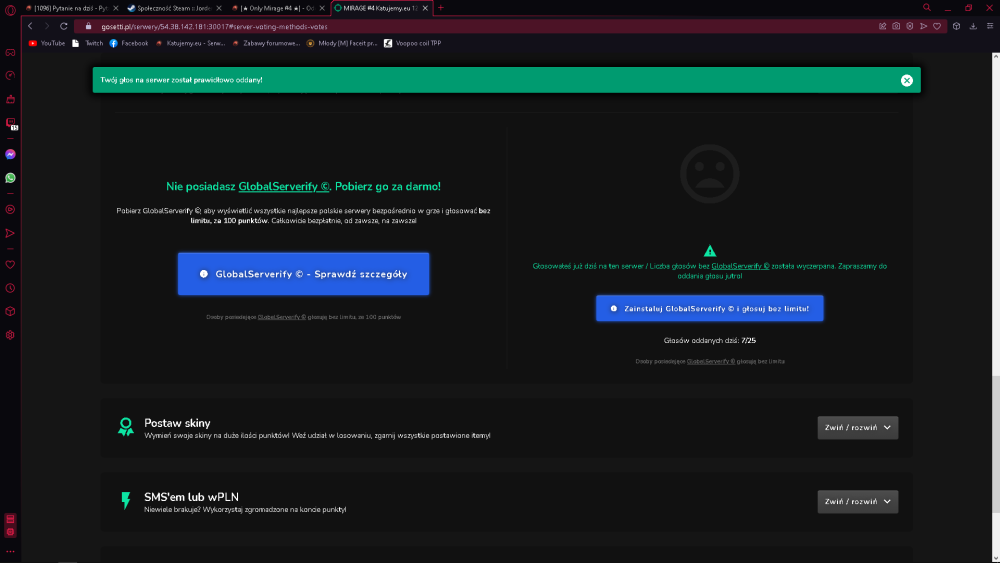Open the Twitch bookmark
The height and width of the screenshot is (563, 1000).
87,43
